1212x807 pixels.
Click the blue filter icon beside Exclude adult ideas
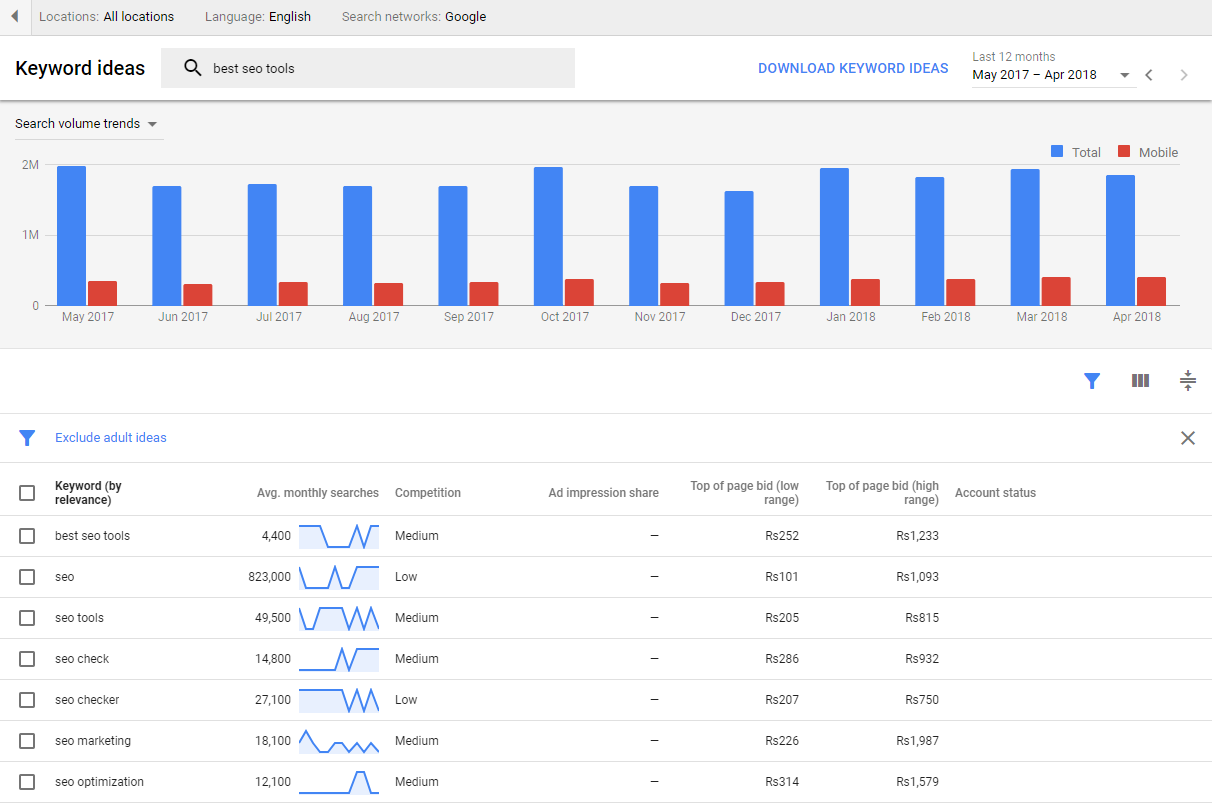pyautogui.click(x=27, y=437)
